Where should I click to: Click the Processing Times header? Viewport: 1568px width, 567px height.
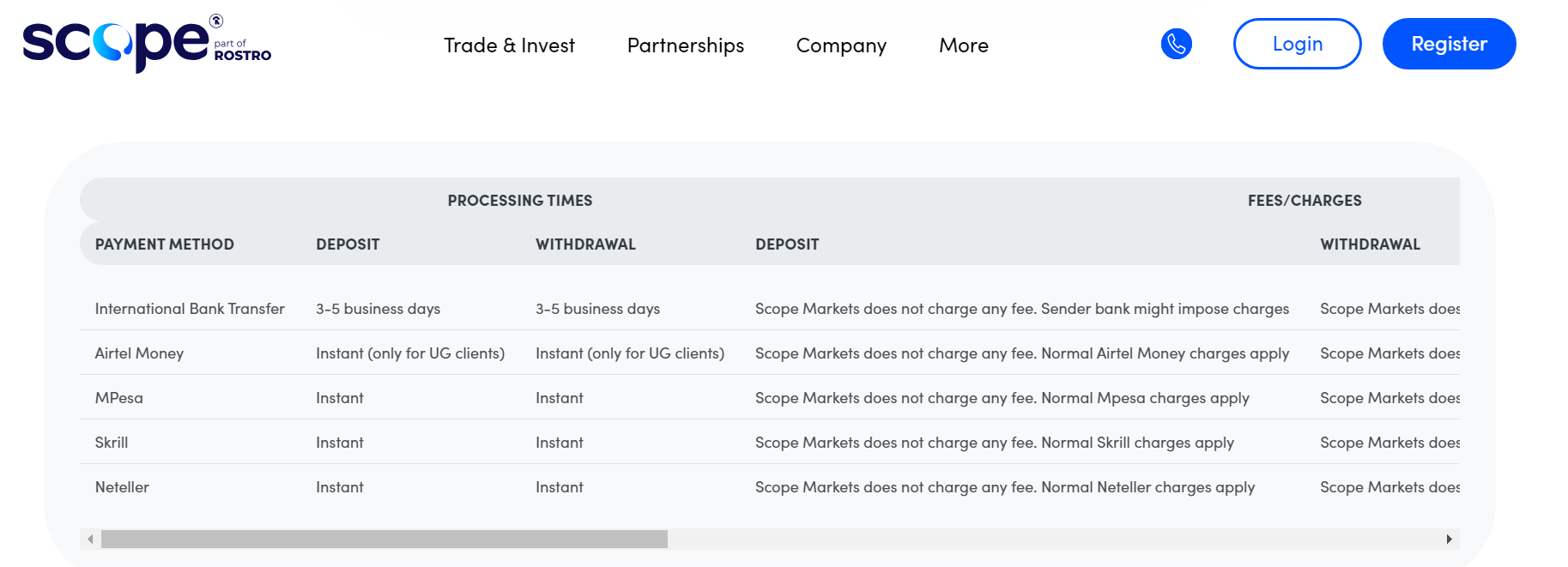(x=519, y=201)
